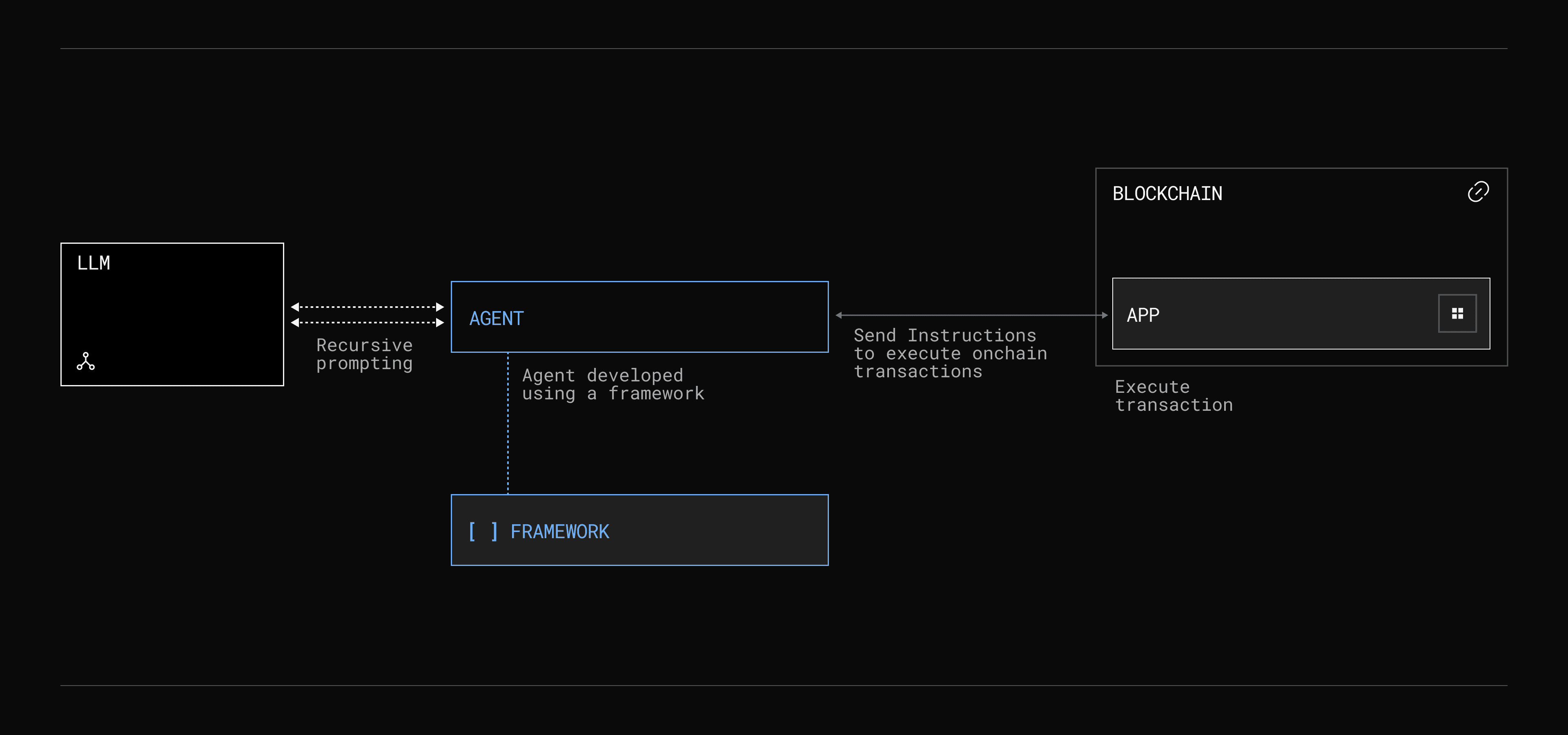1568x735 pixels.
Task: Click the upper dotted arrow's right arrowhead
Action: tap(439, 307)
